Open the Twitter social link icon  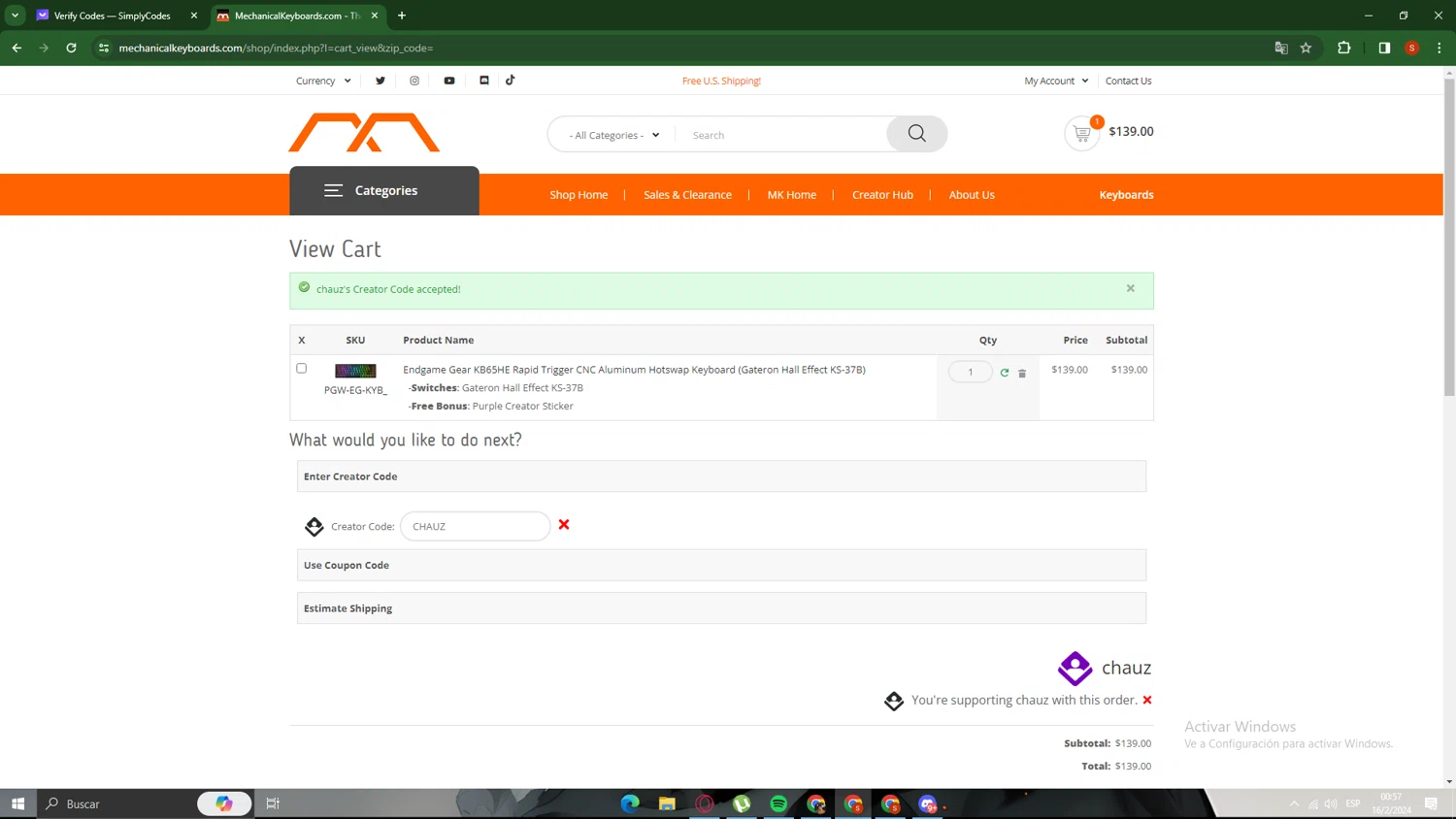pyautogui.click(x=381, y=81)
